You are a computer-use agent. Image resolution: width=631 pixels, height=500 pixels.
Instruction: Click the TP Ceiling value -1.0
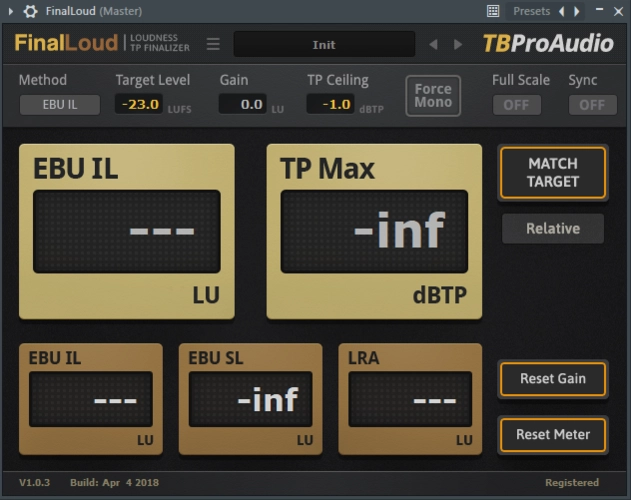[330, 104]
